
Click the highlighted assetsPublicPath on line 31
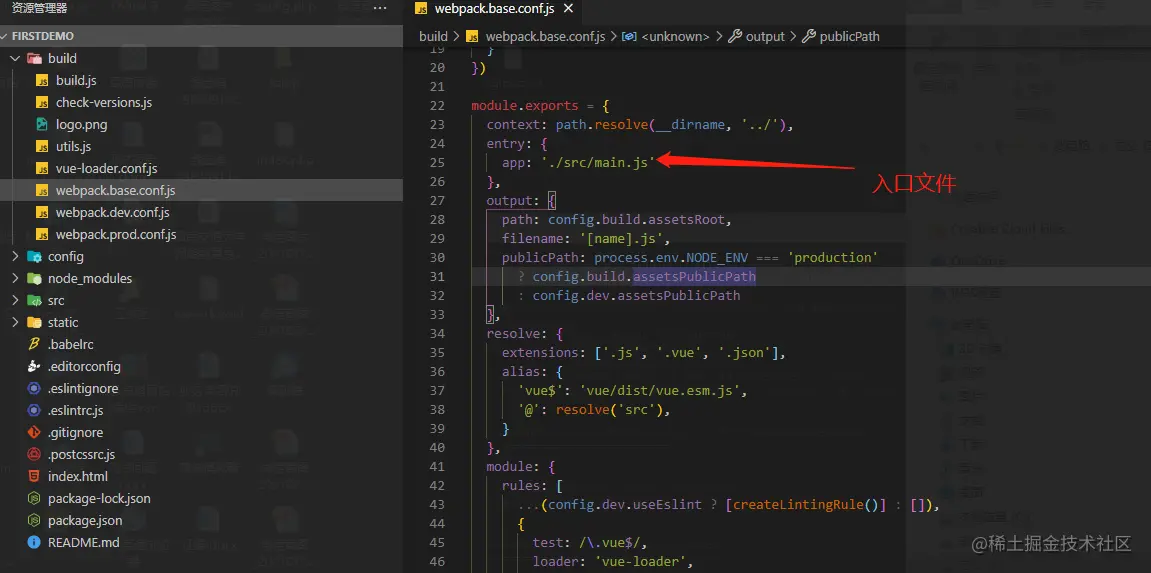[694, 277]
